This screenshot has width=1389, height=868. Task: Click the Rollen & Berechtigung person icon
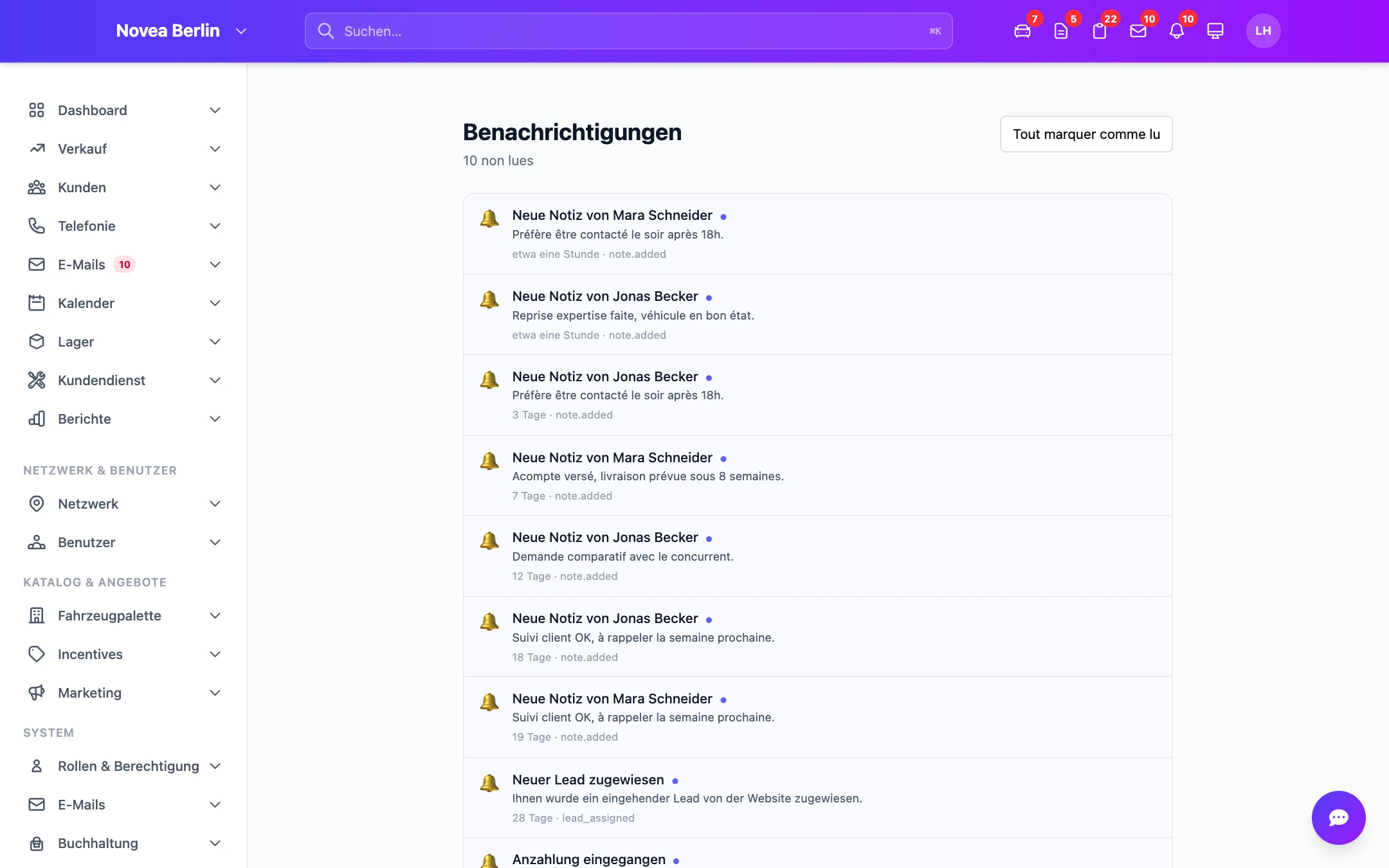pyautogui.click(x=37, y=766)
